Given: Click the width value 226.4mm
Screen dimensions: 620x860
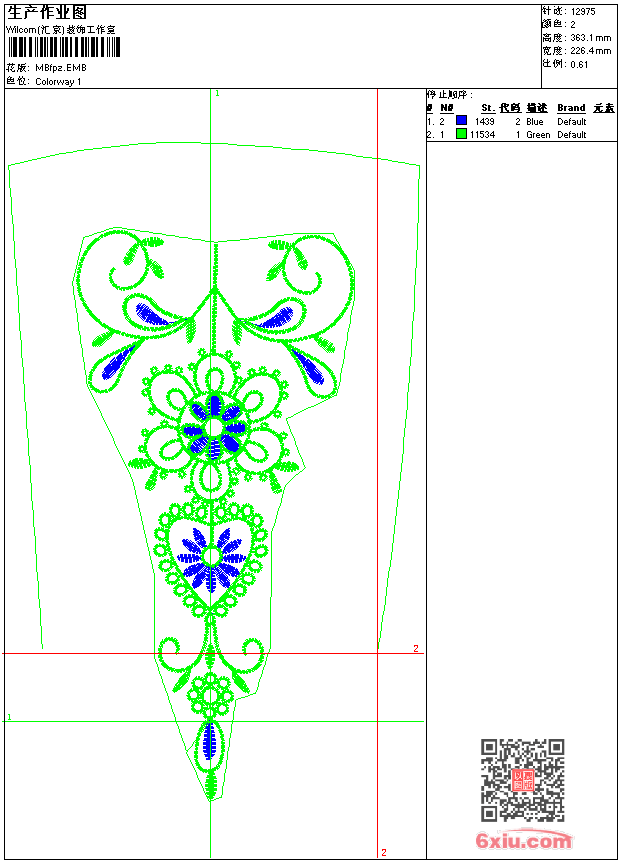Looking at the screenshot, I should point(590,51).
